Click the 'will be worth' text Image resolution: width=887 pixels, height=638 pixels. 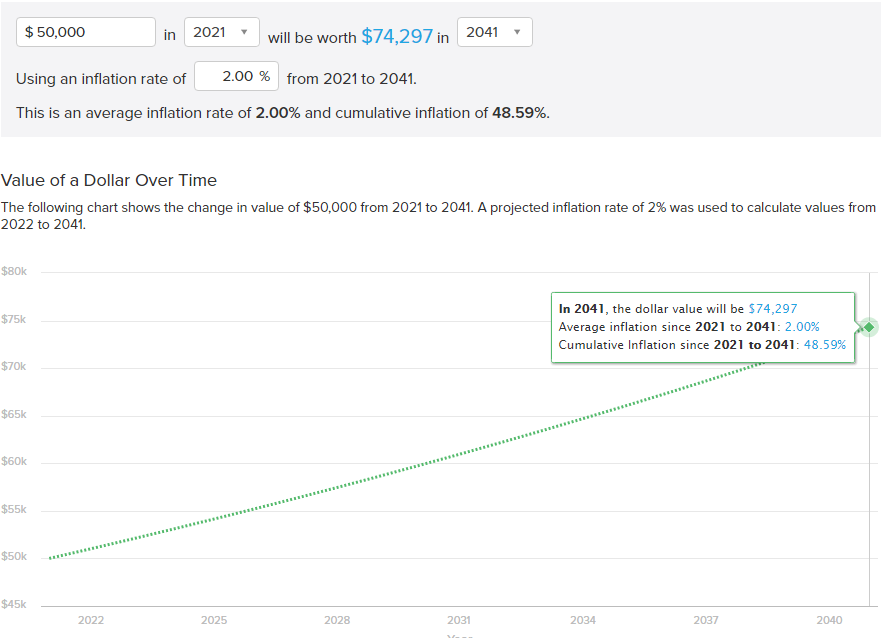point(312,38)
